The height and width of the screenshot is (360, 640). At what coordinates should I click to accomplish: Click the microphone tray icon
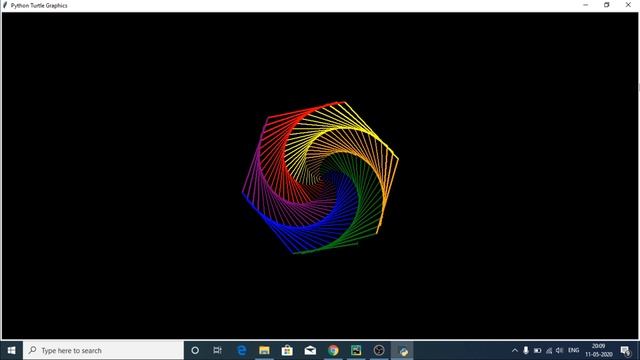[526, 350]
